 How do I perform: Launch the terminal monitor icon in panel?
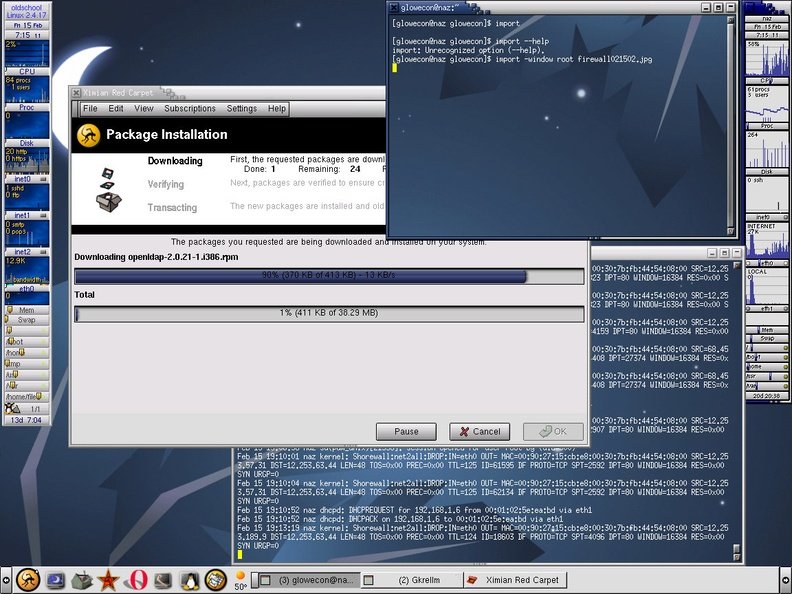point(56,580)
